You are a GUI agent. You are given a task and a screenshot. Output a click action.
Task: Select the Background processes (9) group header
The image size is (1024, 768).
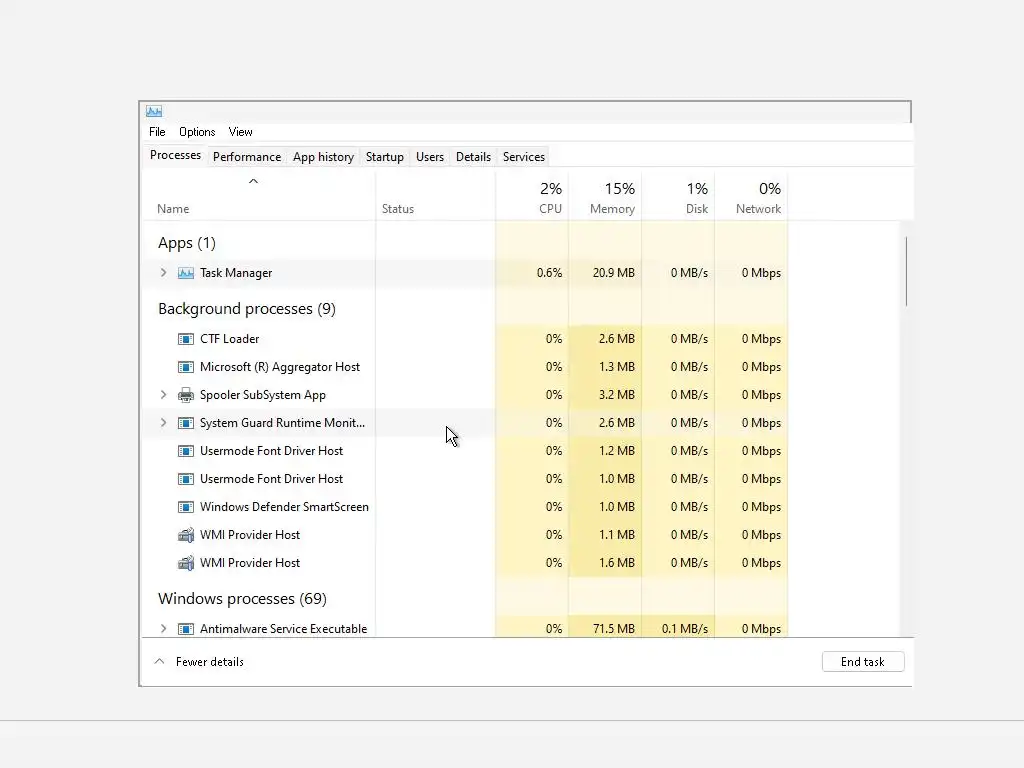tap(247, 309)
